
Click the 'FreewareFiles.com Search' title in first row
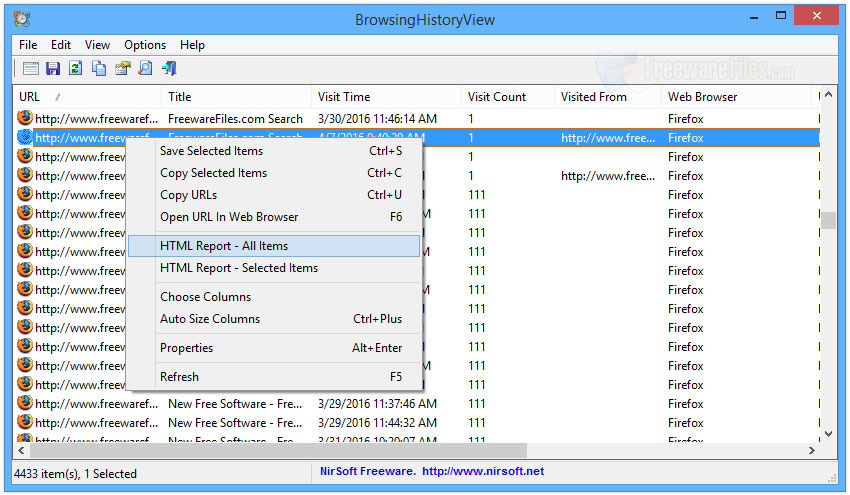click(x=235, y=119)
